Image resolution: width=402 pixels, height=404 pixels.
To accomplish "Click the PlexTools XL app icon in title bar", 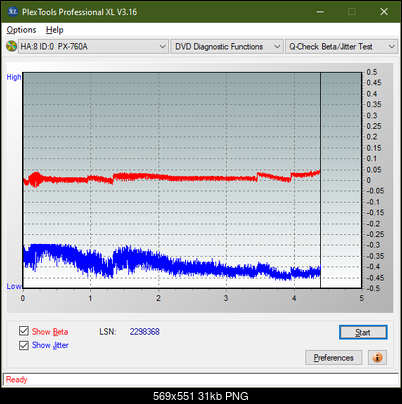I will [x=12, y=12].
